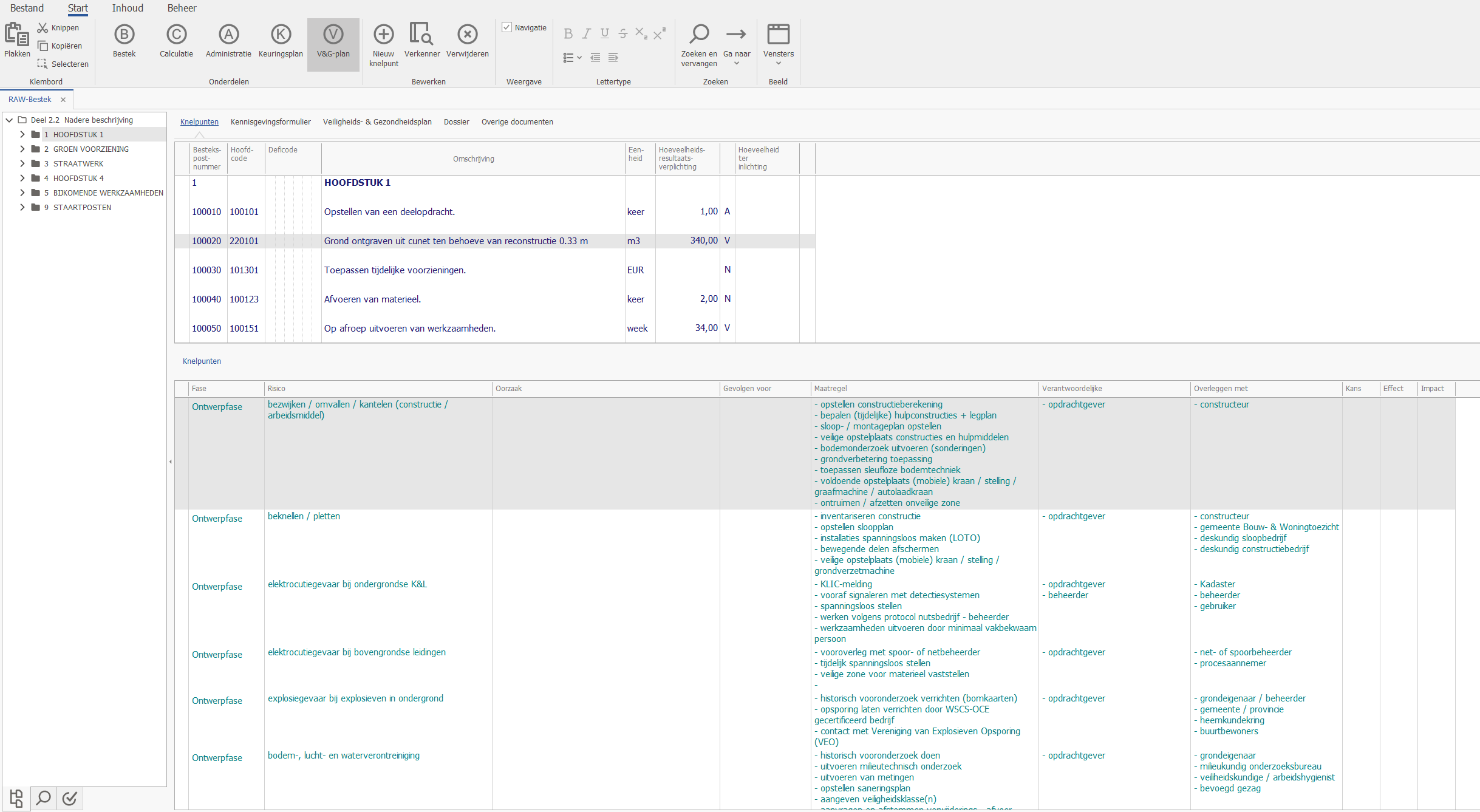This screenshot has height=812, width=1480.
Task: Increase the text indent
Action: click(613, 58)
